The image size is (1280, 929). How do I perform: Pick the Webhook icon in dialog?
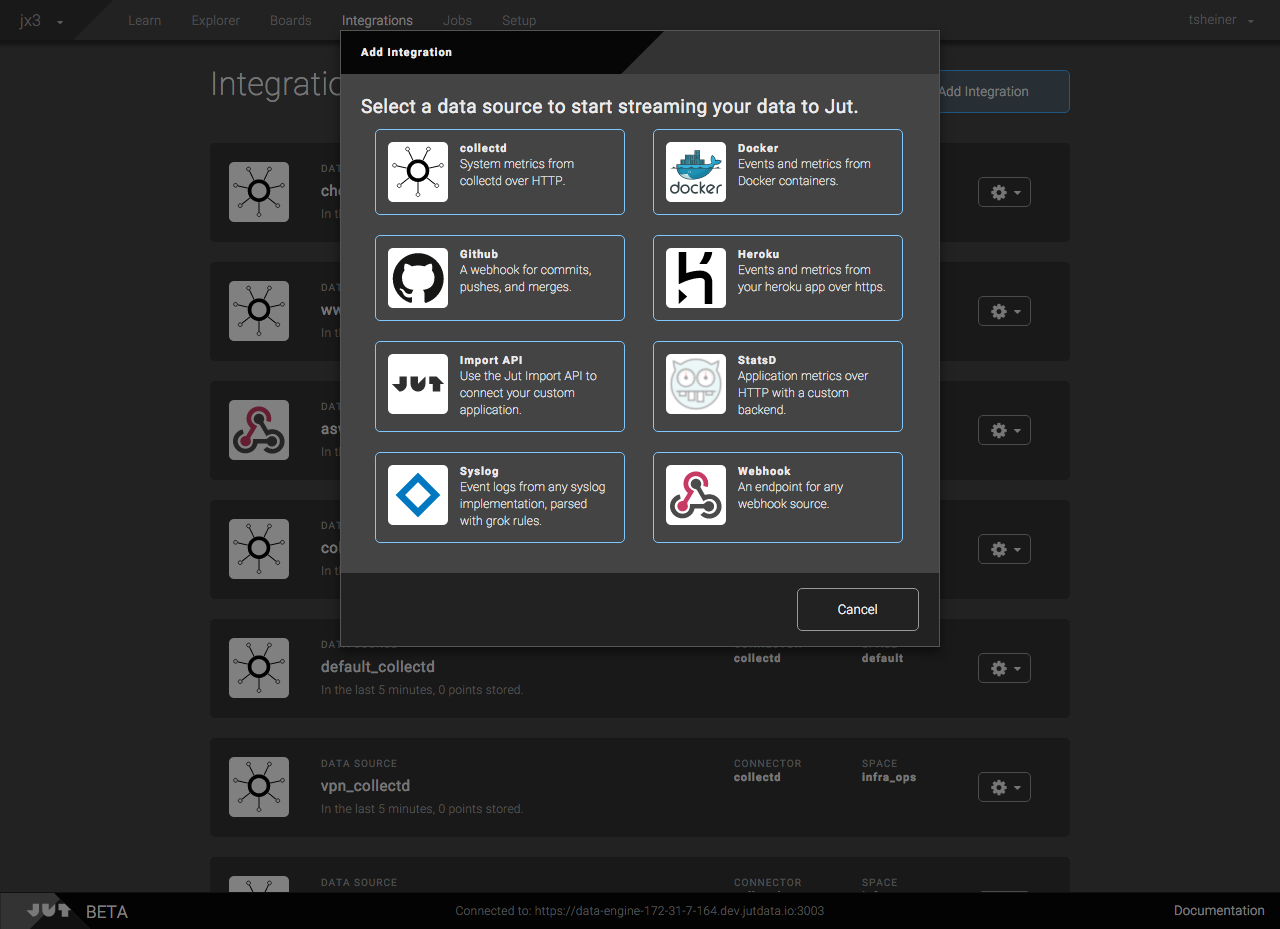click(x=696, y=495)
